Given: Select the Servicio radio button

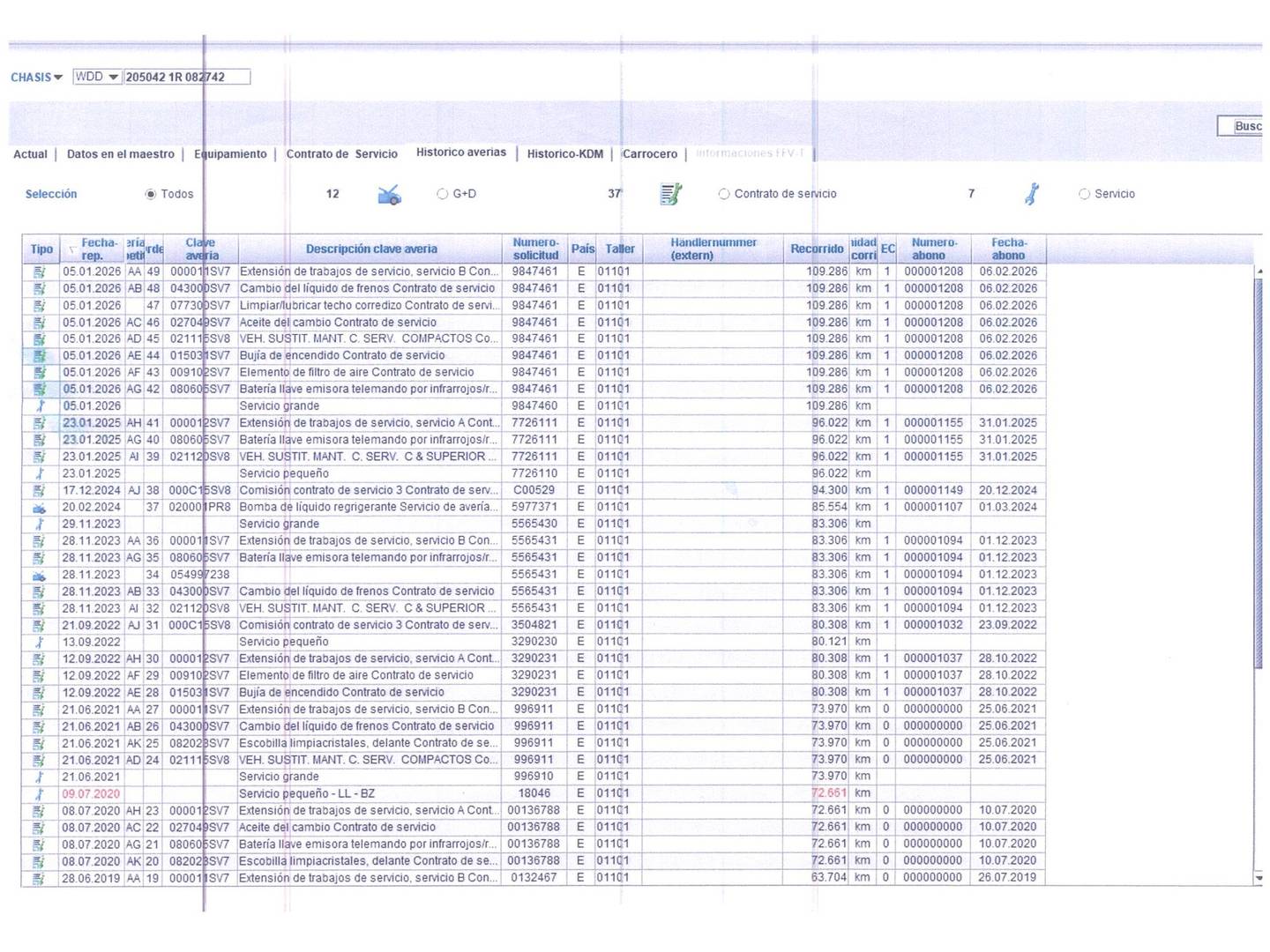Looking at the screenshot, I should [1085, 194].
